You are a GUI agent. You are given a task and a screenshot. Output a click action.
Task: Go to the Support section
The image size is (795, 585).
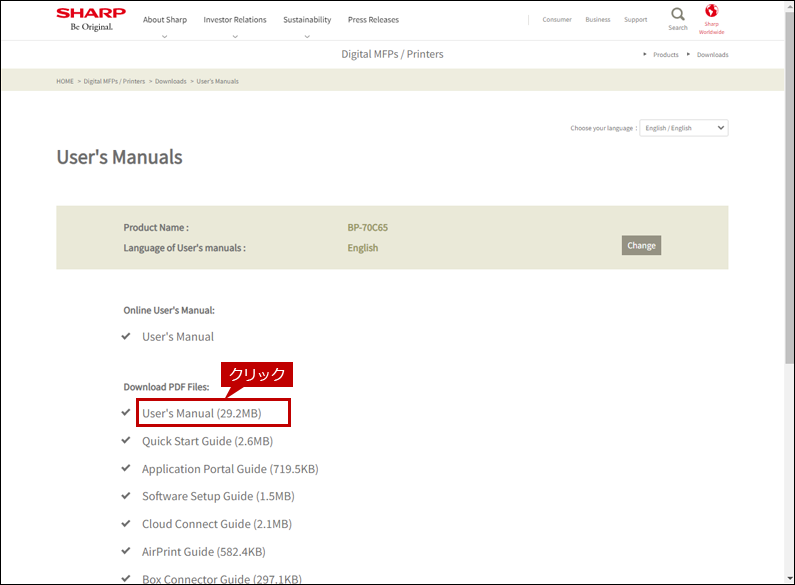point(635,20)
